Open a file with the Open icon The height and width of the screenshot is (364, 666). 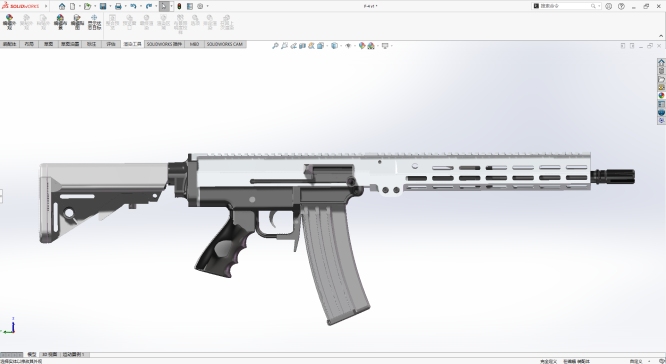(87, 6)
